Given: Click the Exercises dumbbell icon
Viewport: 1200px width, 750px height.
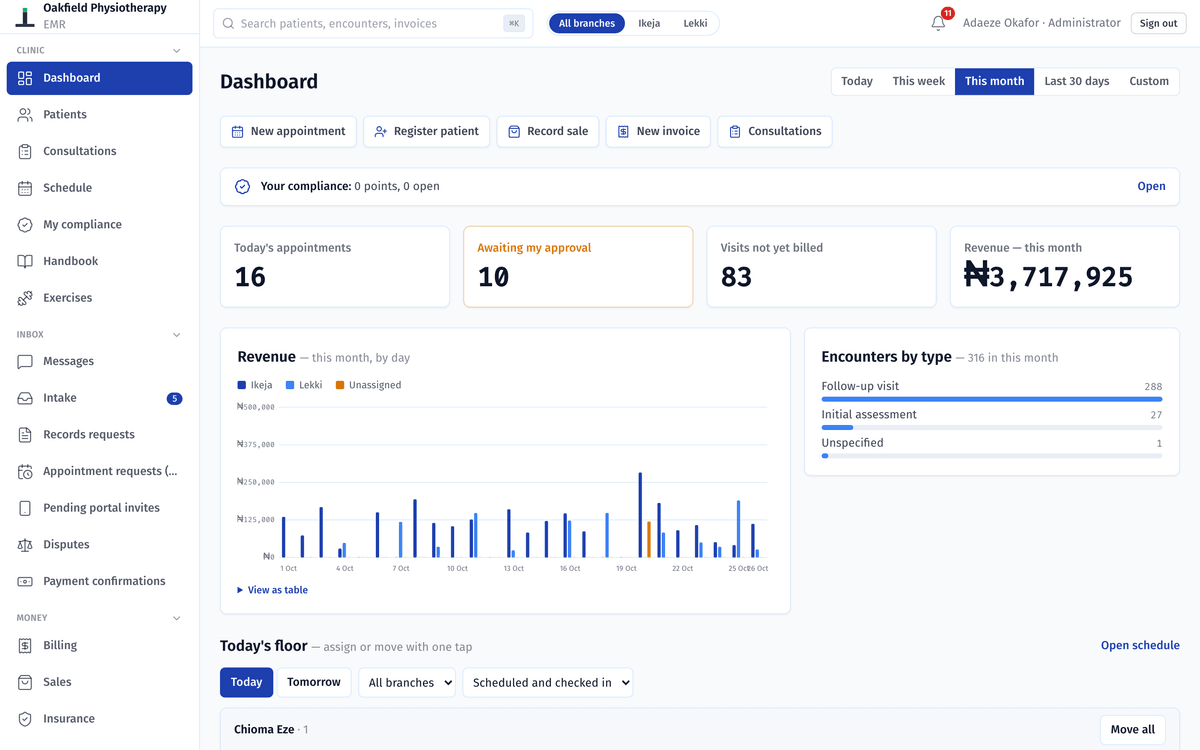Looking at the screenshot, I should click(x=25, y=298).
